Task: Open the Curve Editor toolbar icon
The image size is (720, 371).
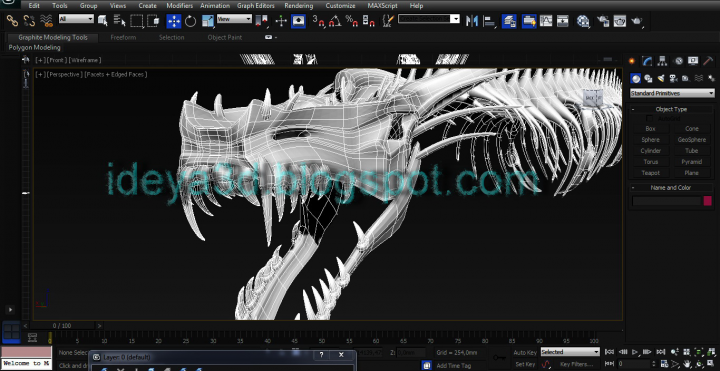Action: (x=546, y=21)
